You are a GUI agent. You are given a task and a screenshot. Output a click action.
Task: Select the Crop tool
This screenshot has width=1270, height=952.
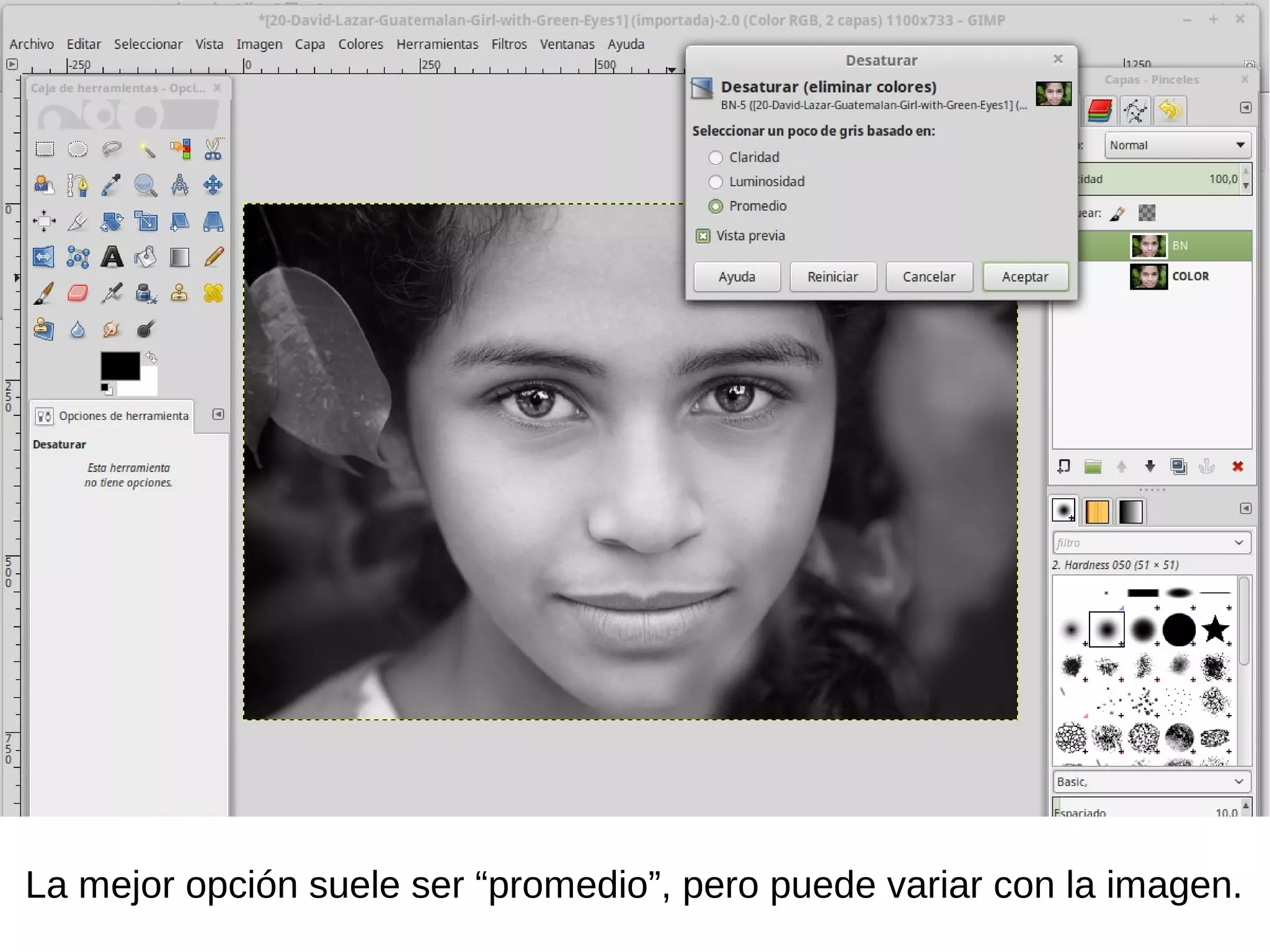78,221
